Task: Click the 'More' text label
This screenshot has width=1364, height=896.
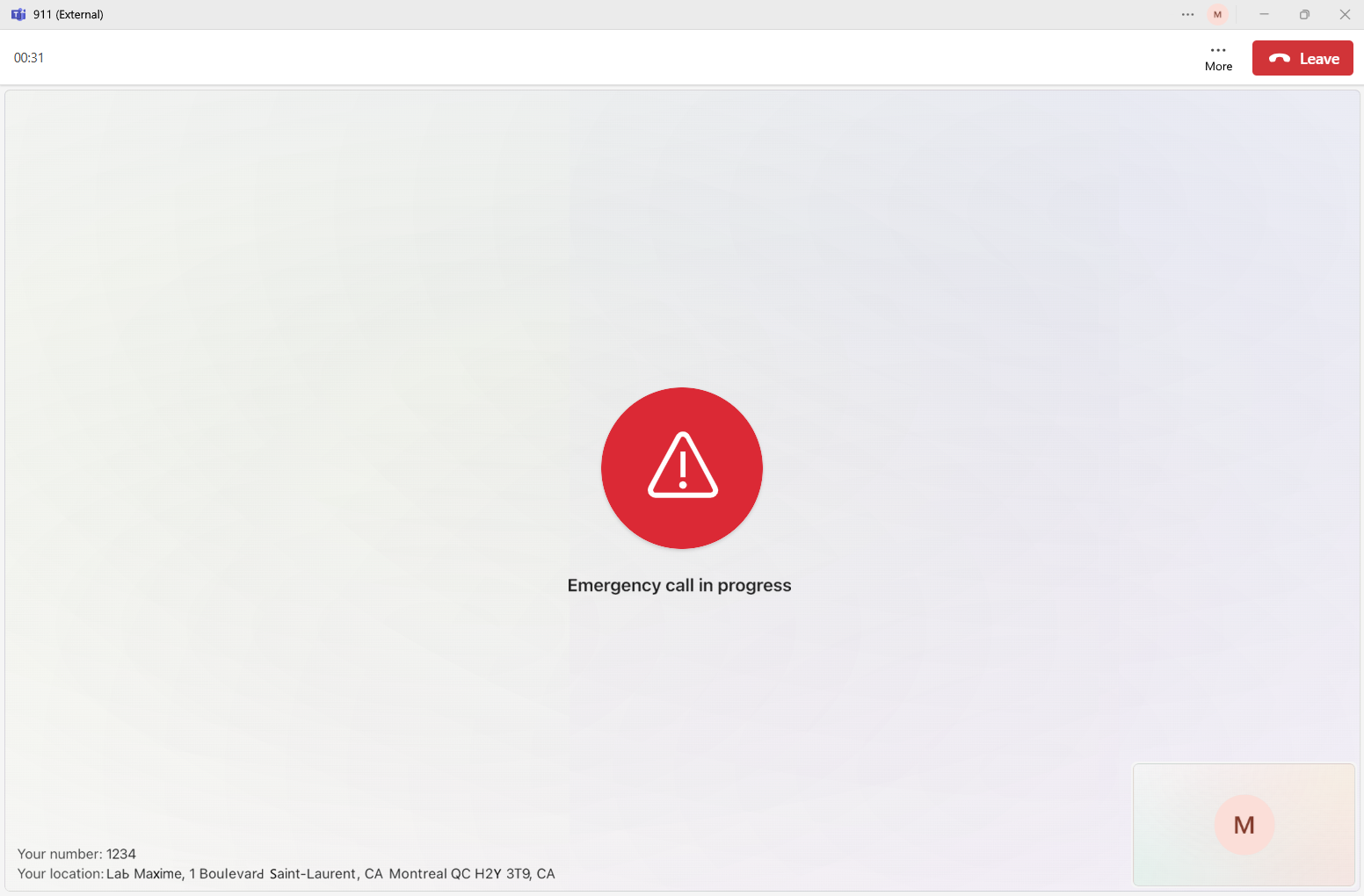Action: pos(1218,67)
